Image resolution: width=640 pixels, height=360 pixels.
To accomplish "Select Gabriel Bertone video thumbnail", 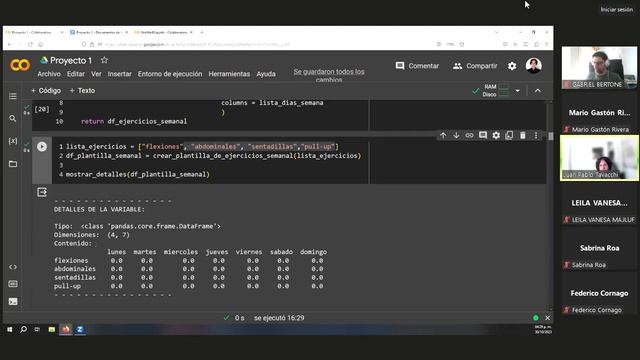I will pos(599,67).
